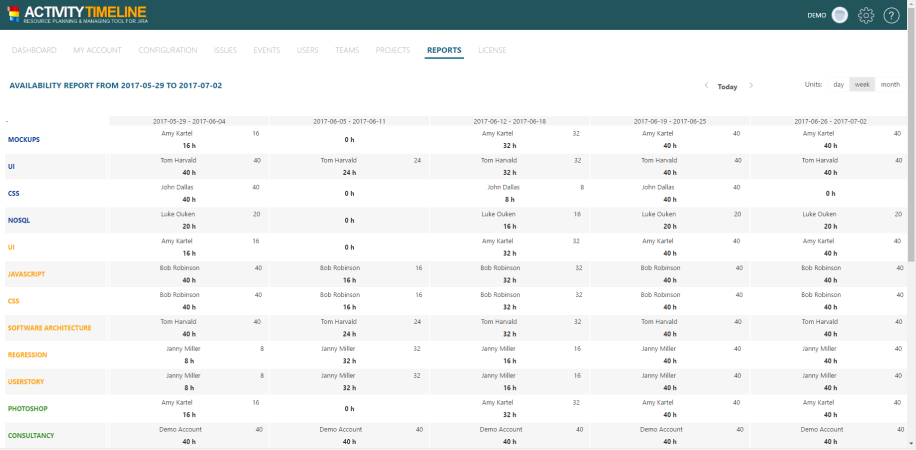The image size is (916, 450).
Task: Select the Reports tab
Action: [444, 50]
